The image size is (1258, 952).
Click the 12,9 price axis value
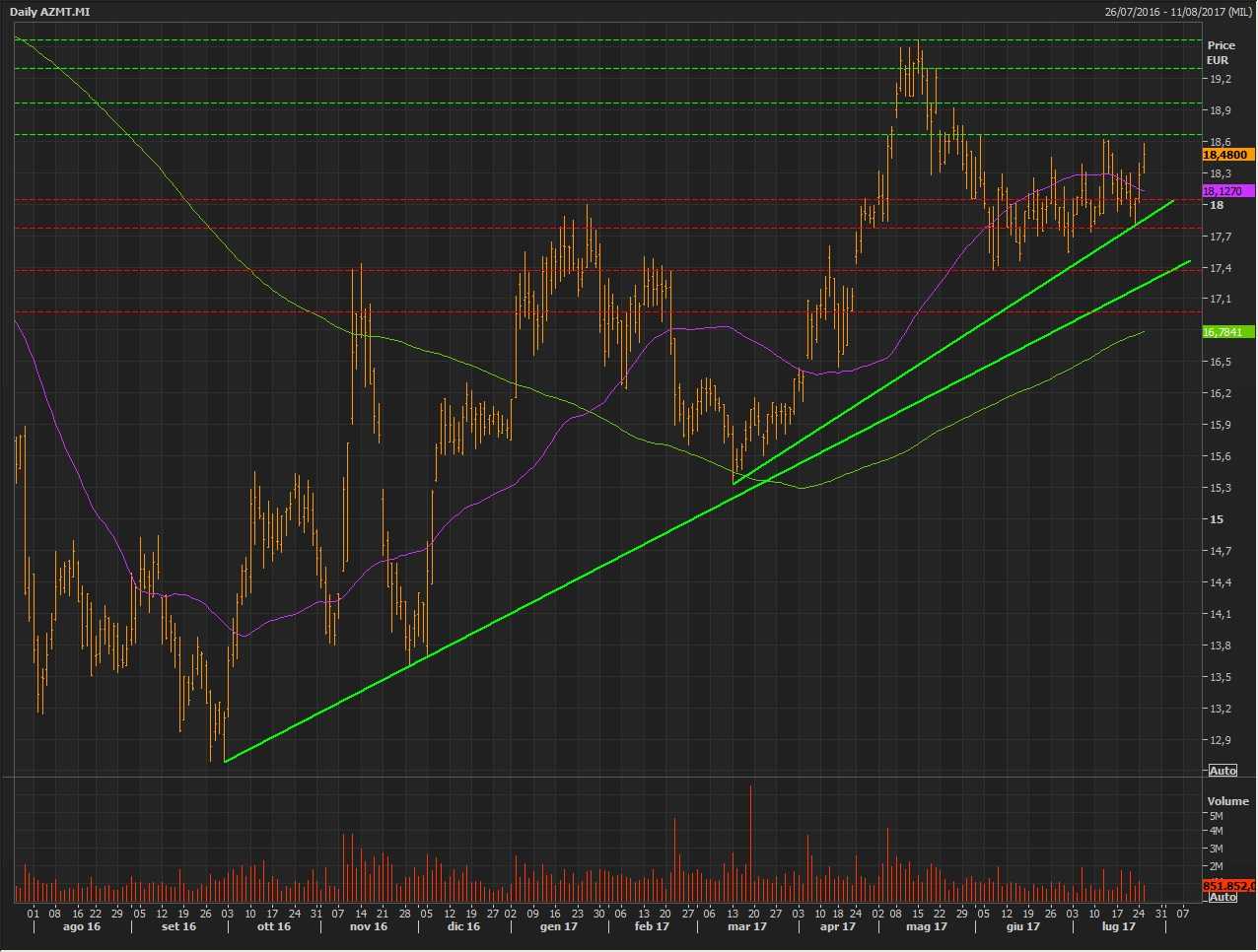point(1220,740)
